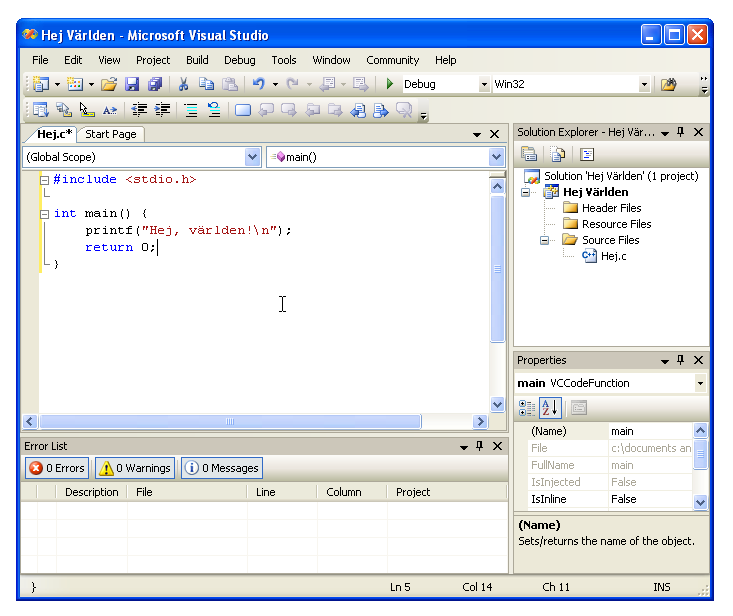Decrease line indent icon

139,110
